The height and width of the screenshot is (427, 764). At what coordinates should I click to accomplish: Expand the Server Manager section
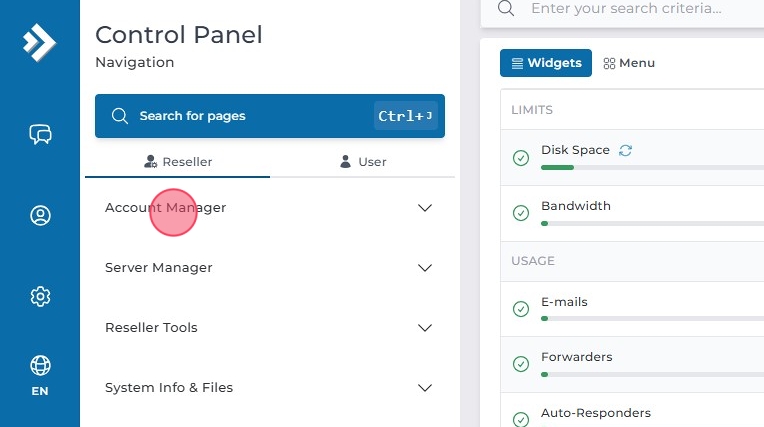pyautogui.click(x=269, y=268)
